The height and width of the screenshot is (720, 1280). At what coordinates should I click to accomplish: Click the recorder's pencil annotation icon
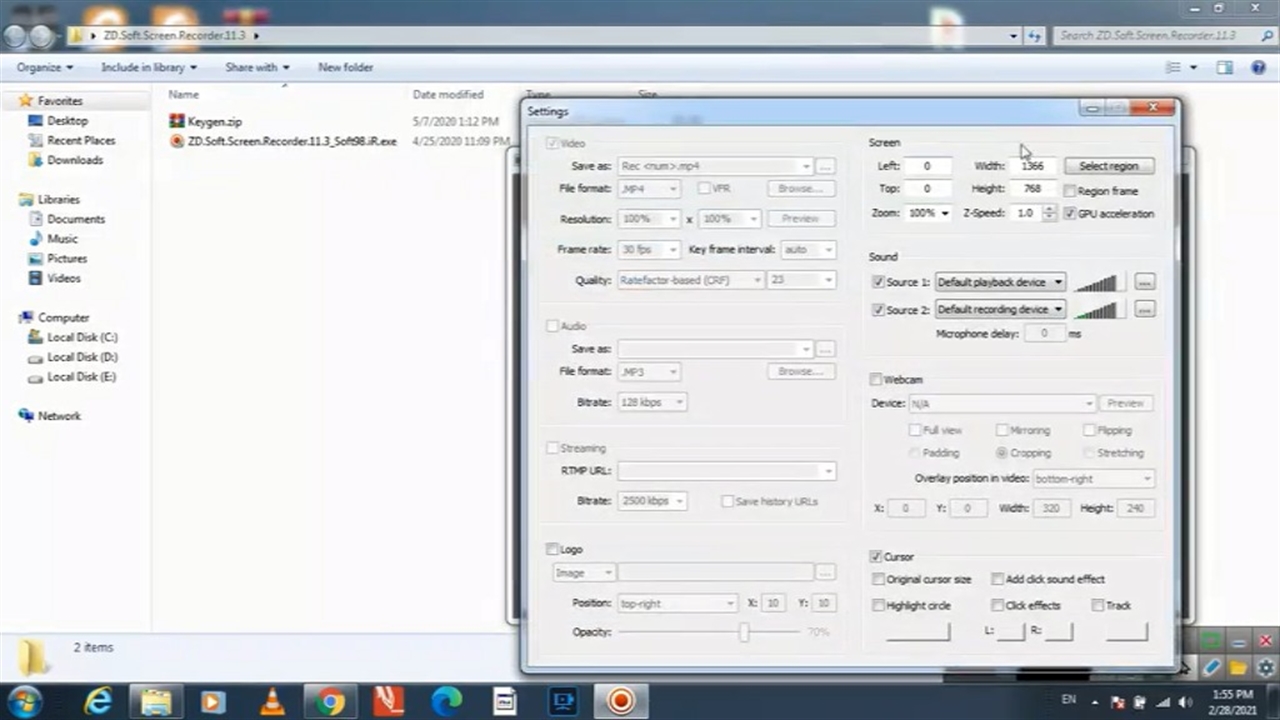tap(1212, 667)
